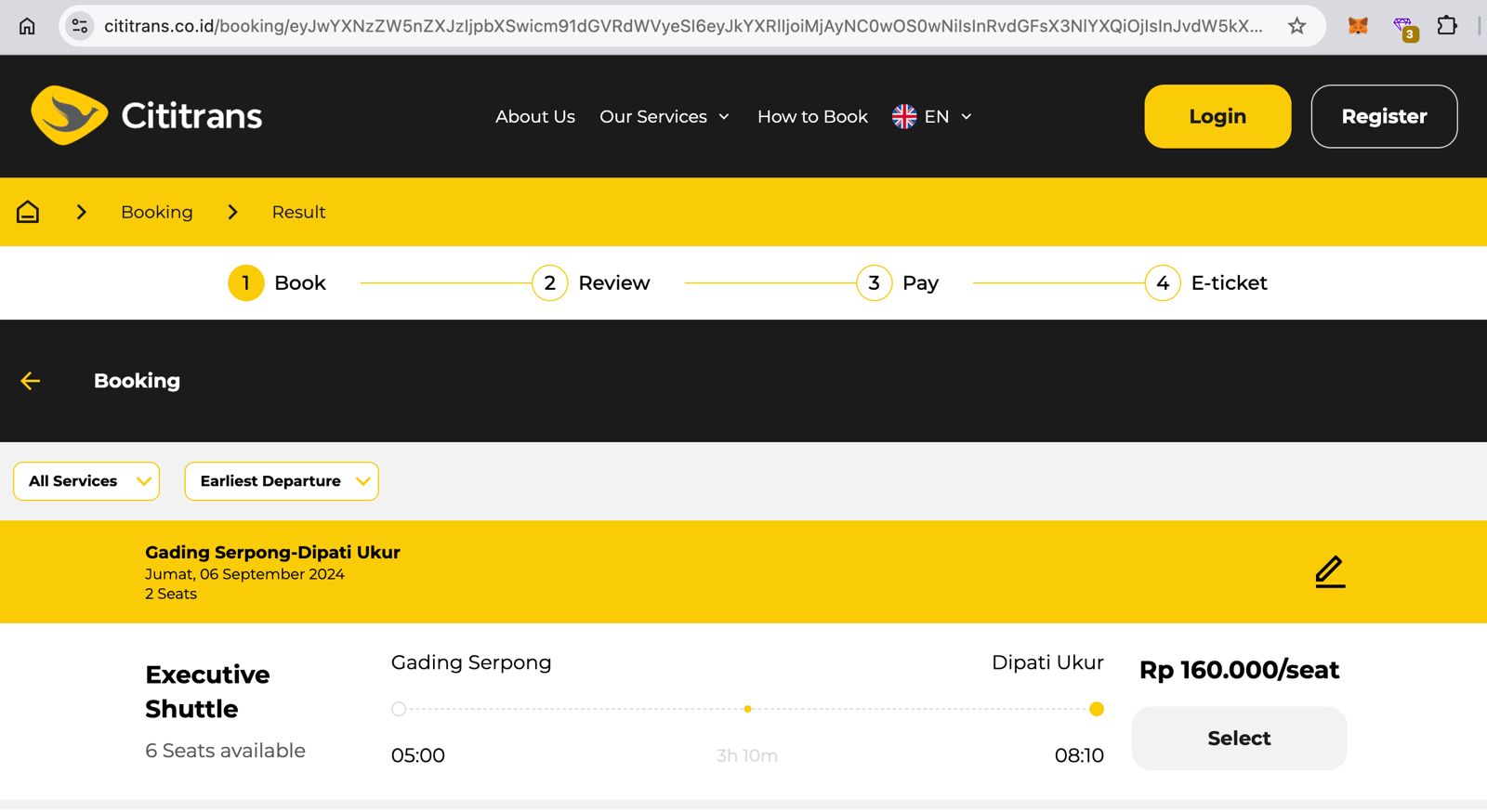Open the About Us page
The height and width of the screenshot is (812, 1487).
coord(535,116)
